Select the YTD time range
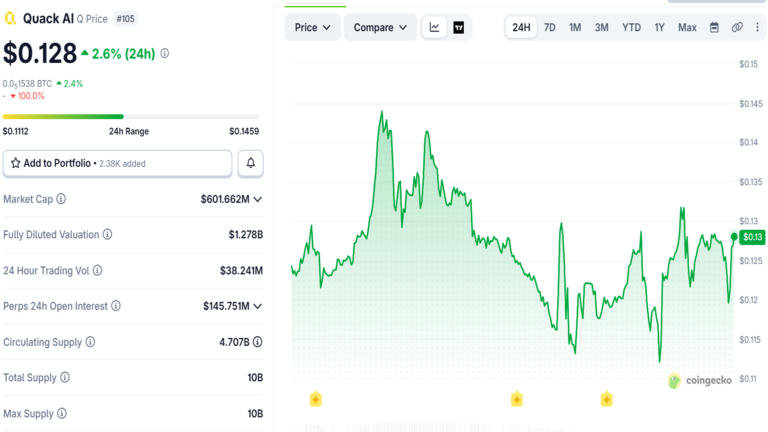The height and width of the screenshot is (432, 768). click(x=631, y=27)
